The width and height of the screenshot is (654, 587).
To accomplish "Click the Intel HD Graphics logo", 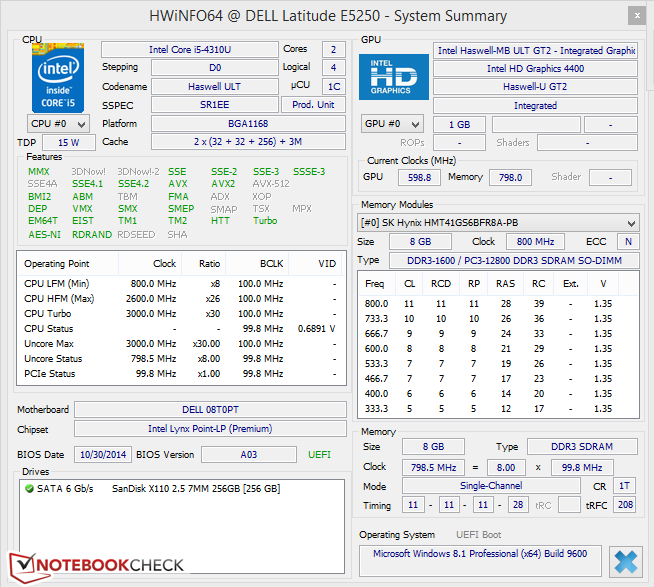I will coord(394,77).
